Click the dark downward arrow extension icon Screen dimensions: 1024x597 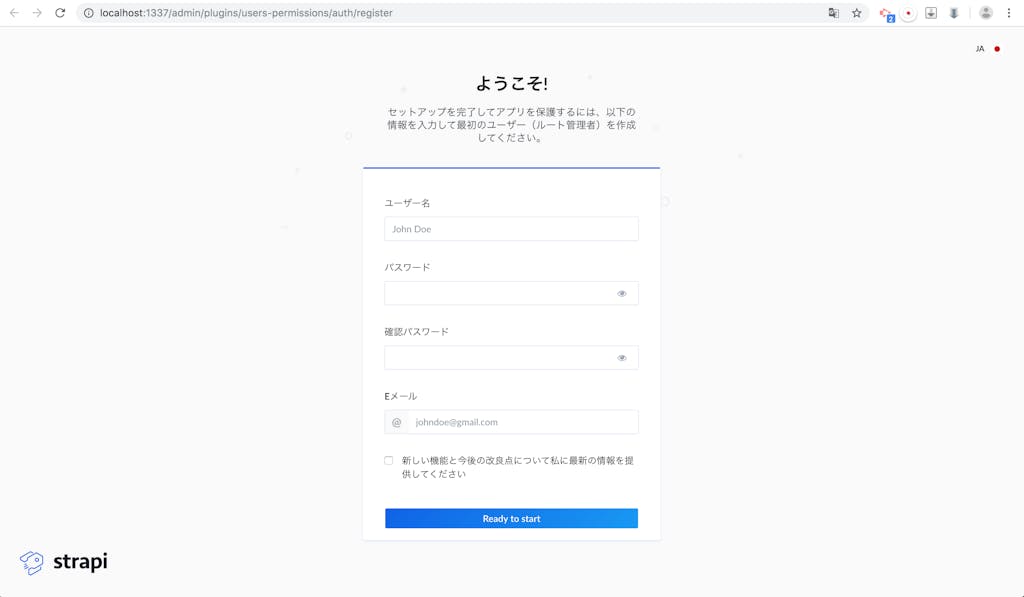coord(954,13)
